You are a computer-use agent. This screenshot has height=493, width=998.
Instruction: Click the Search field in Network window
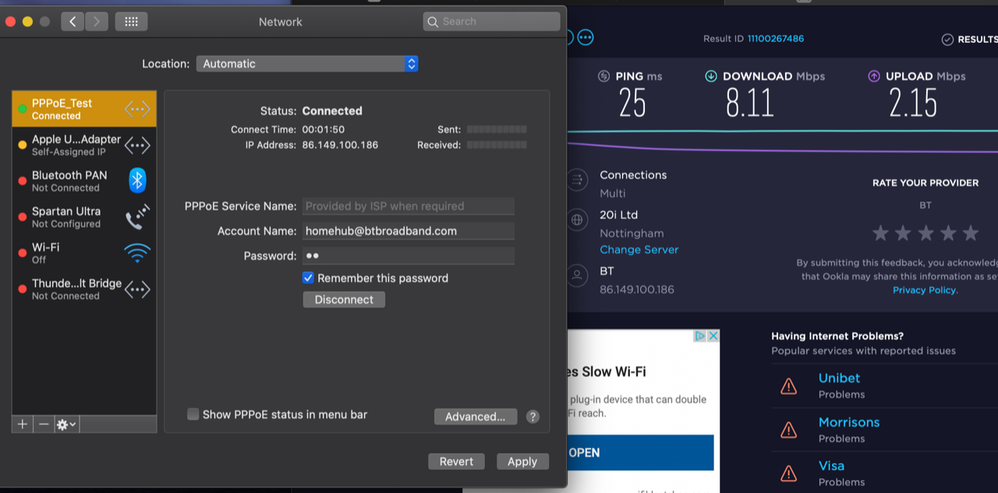(491, 22)
